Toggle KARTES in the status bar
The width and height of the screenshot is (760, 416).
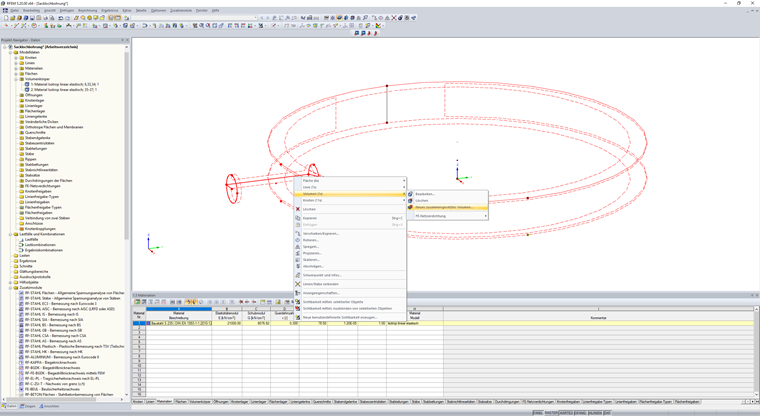click(x=566, y=413)
